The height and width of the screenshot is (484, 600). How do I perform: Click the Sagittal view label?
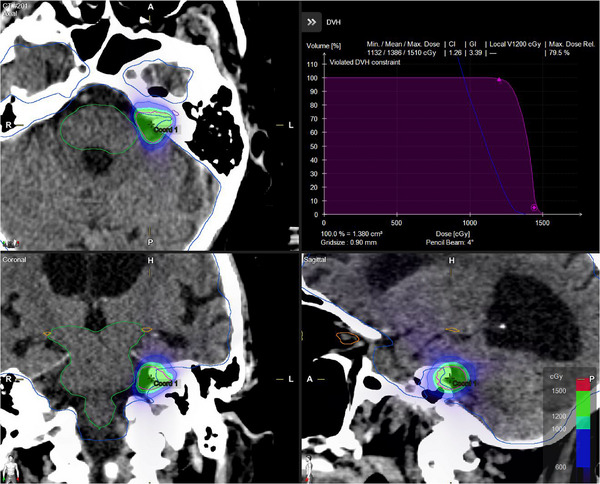pyautogui.click(x=315, y=259)
